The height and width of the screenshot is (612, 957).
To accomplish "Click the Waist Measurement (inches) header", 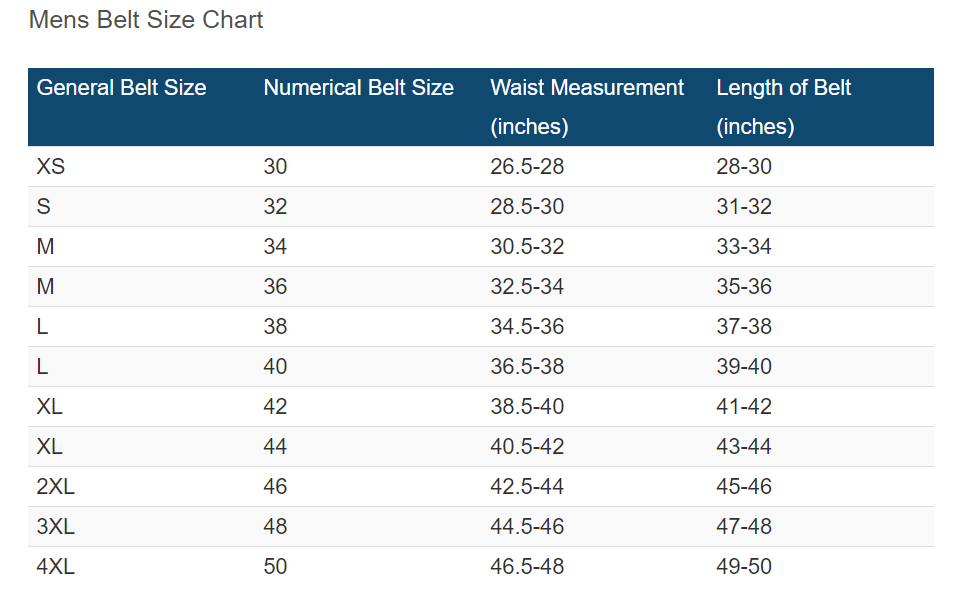I will [x=587, y=107].
